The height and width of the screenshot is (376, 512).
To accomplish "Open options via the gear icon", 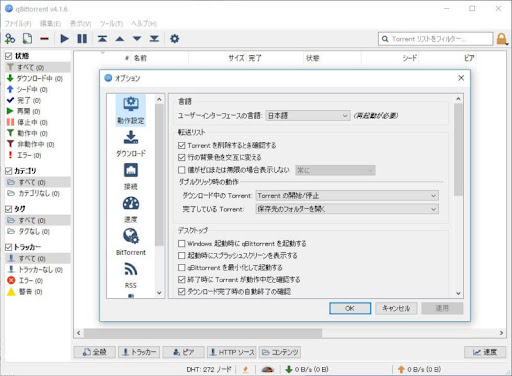I will (175, 39).
